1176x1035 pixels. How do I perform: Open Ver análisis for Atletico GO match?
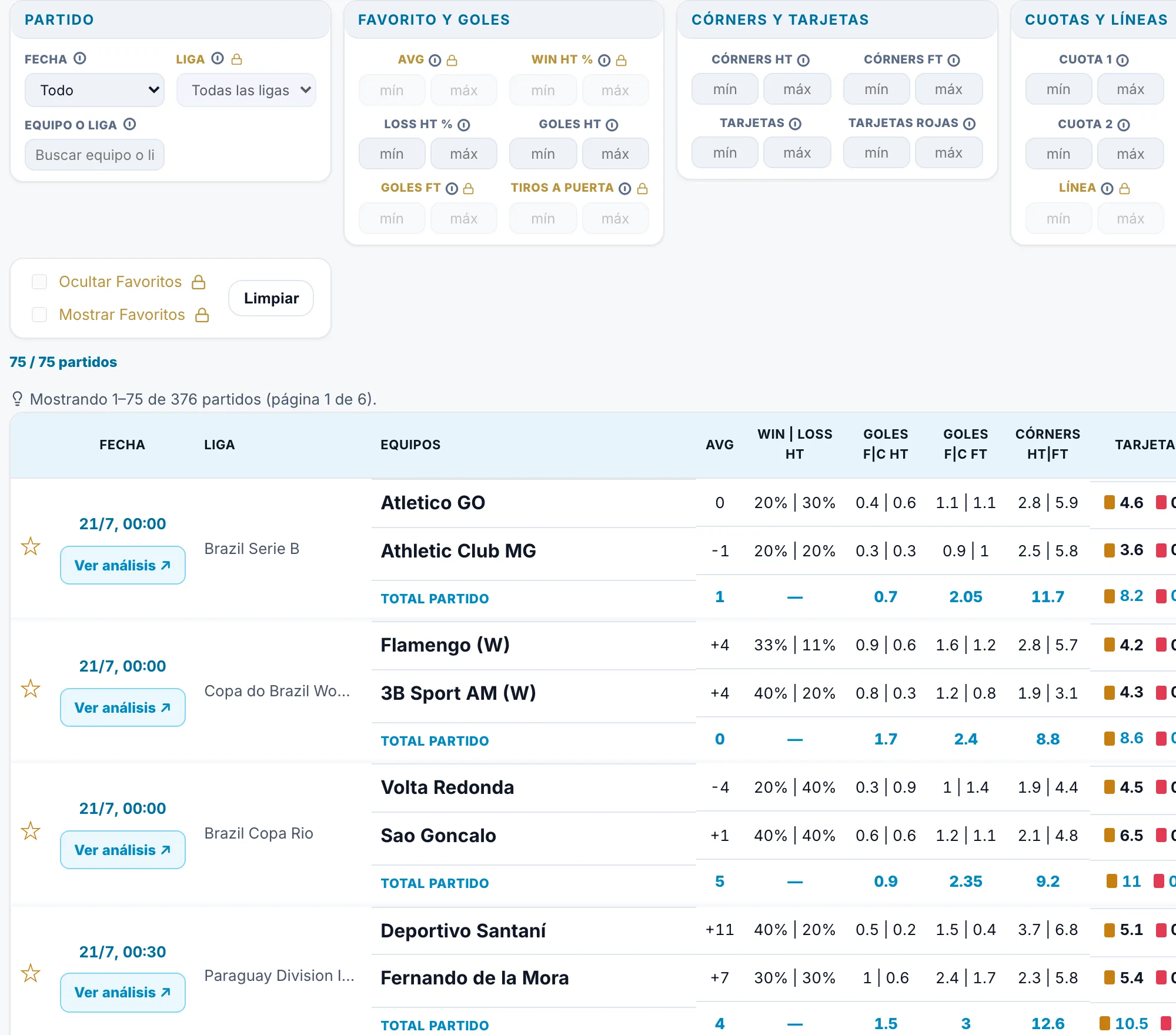pyautogui.click(x=123, y=565)
